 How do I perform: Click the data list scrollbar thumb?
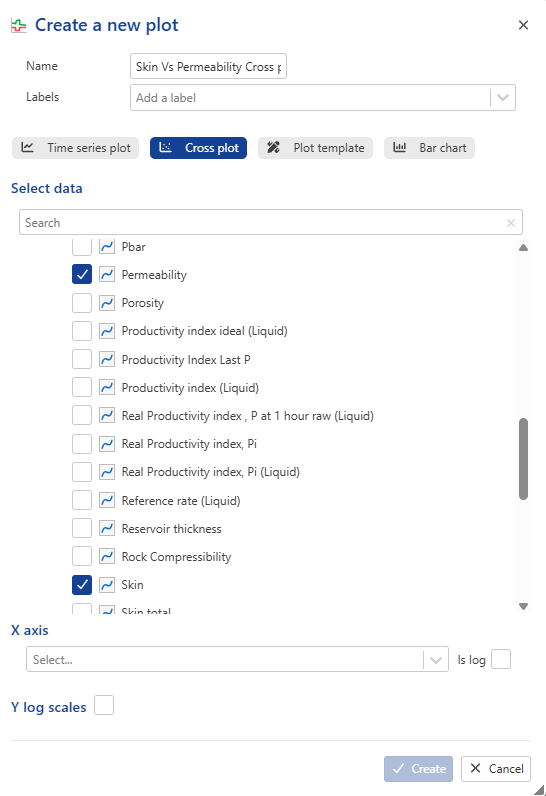[x=524, y=459]
